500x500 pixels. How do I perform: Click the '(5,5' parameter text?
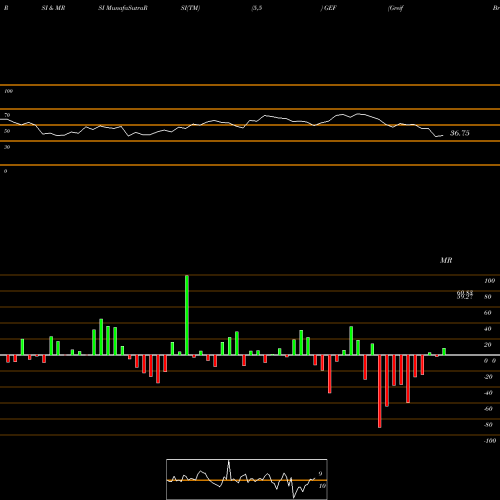coord(257,8)
